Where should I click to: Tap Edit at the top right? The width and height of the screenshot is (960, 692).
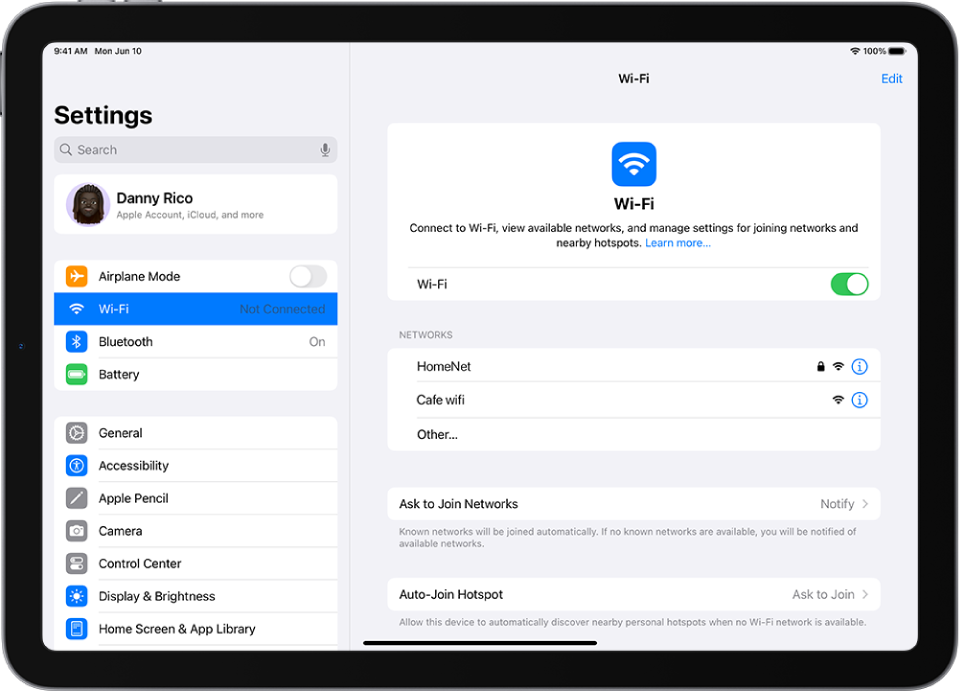pos(891,78)
